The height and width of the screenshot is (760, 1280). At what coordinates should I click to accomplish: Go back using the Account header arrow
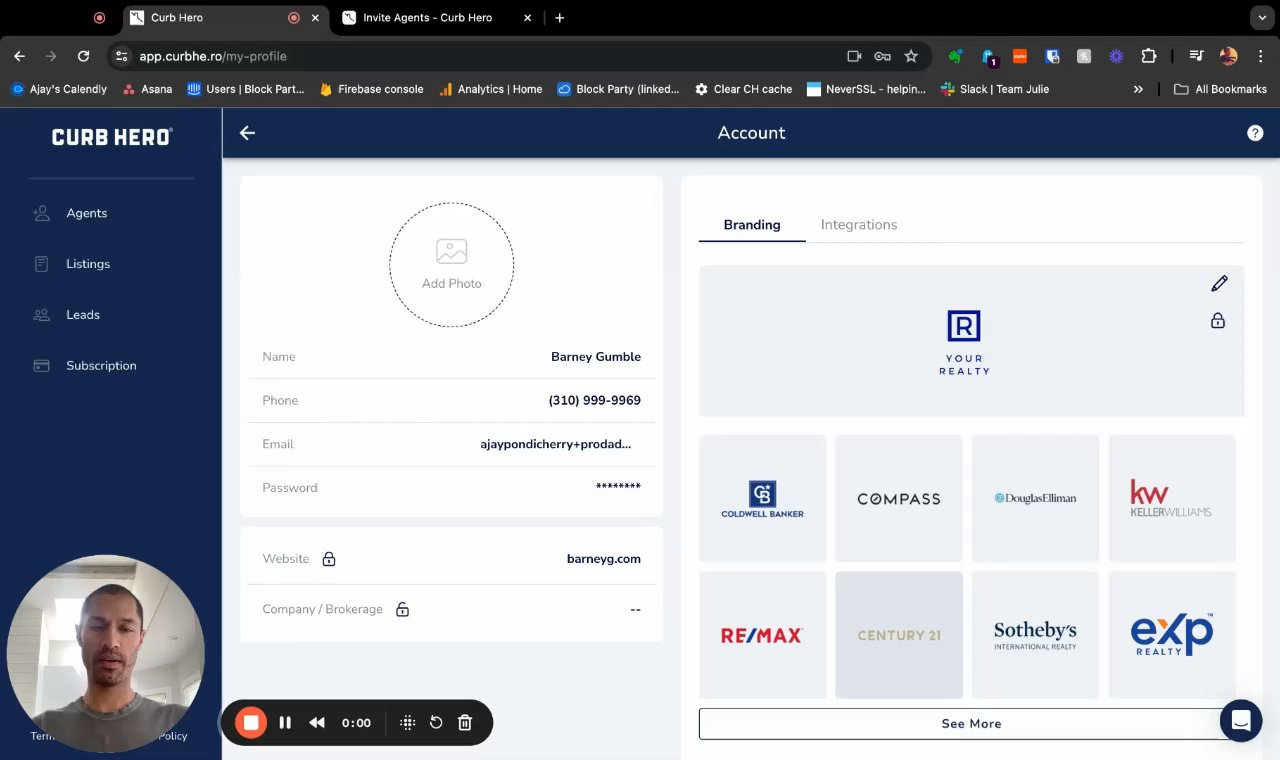[247, 133]
